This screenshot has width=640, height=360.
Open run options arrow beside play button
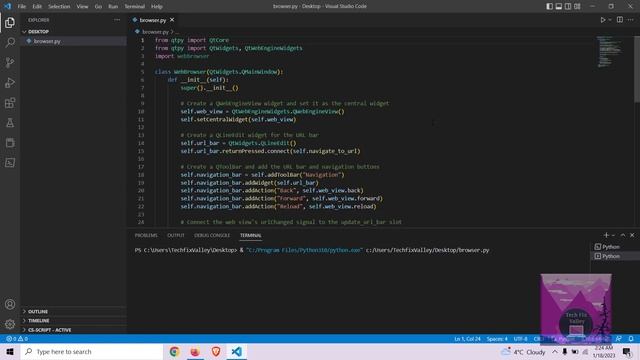pos(610,20)
